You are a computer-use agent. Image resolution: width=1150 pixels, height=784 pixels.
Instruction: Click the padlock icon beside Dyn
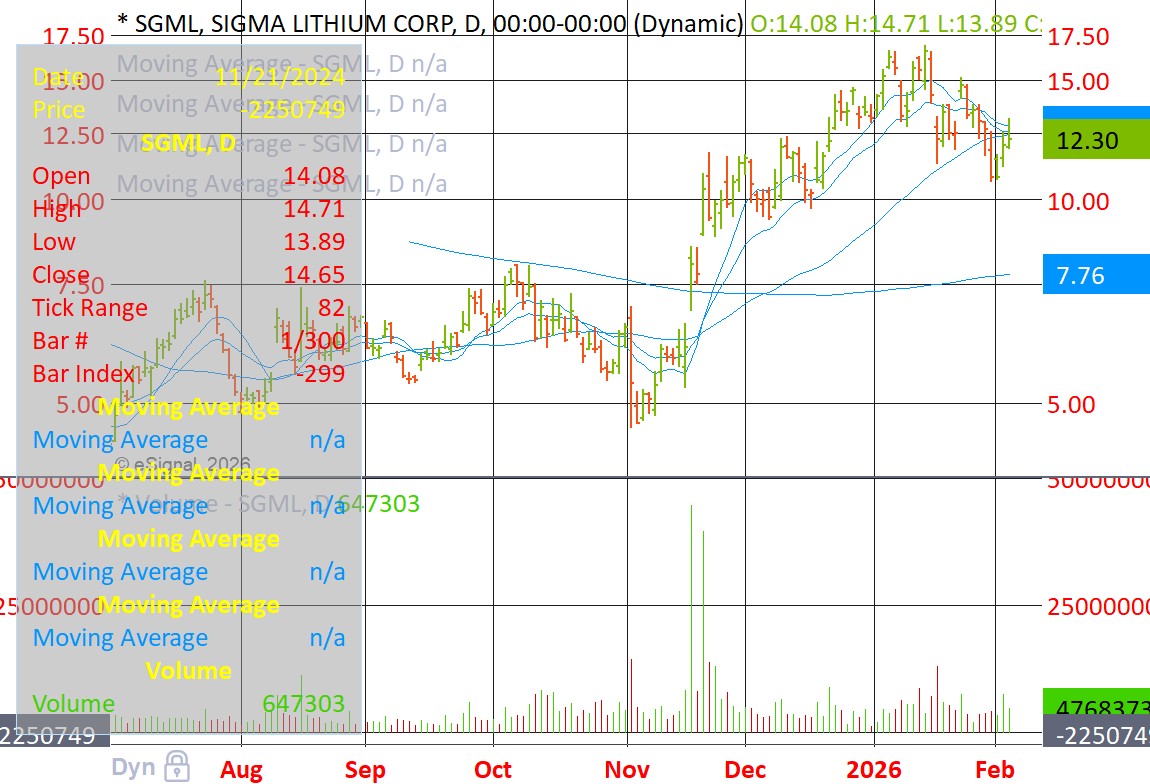tap(177, 766)
